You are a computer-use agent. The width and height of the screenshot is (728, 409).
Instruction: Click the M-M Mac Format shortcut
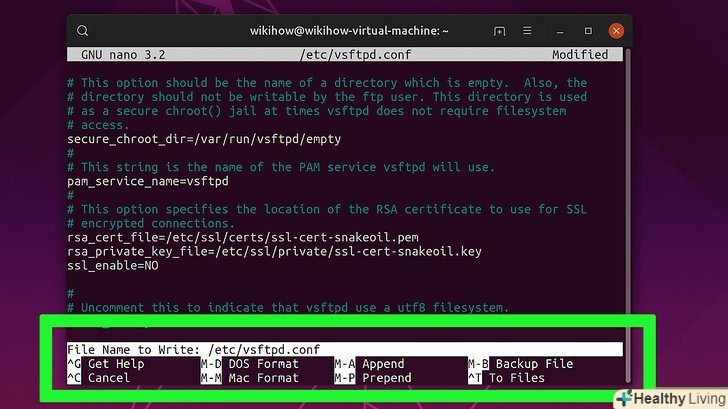coord(250,377)
